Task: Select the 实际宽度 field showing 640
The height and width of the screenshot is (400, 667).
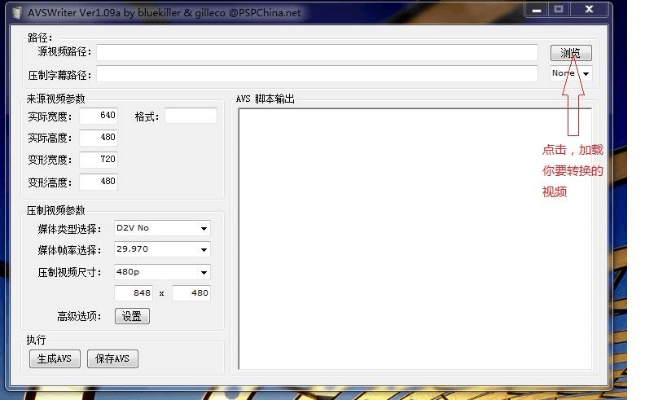Action: coord(98,116)
